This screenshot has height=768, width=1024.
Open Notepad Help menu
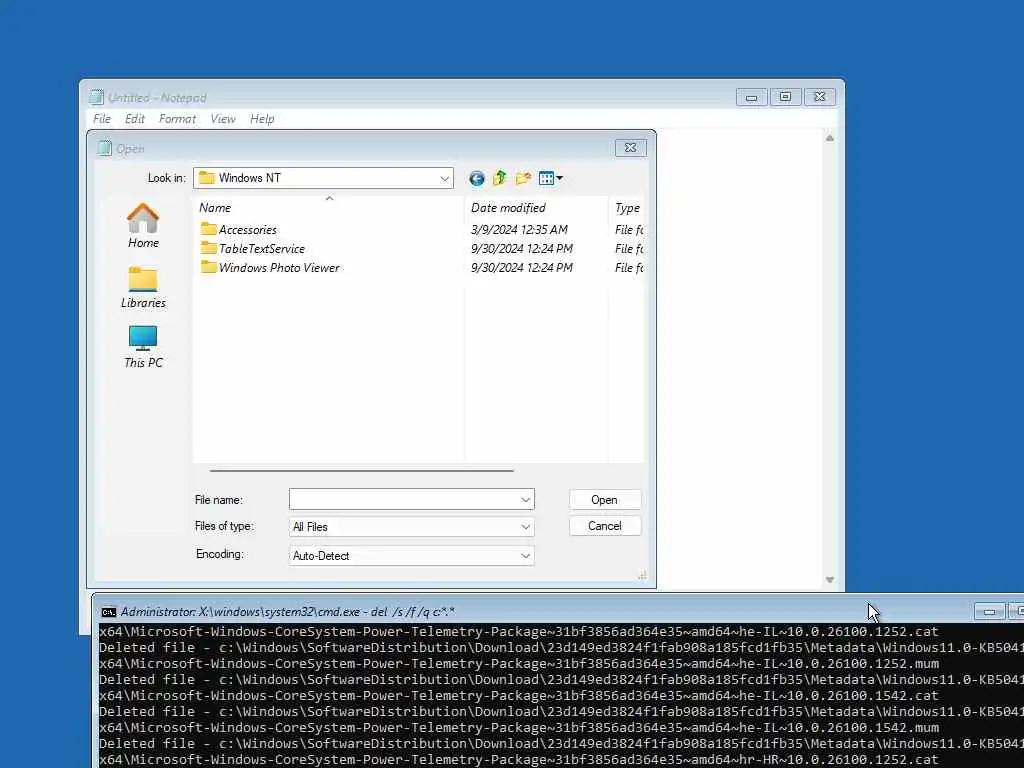click(262, 119)
